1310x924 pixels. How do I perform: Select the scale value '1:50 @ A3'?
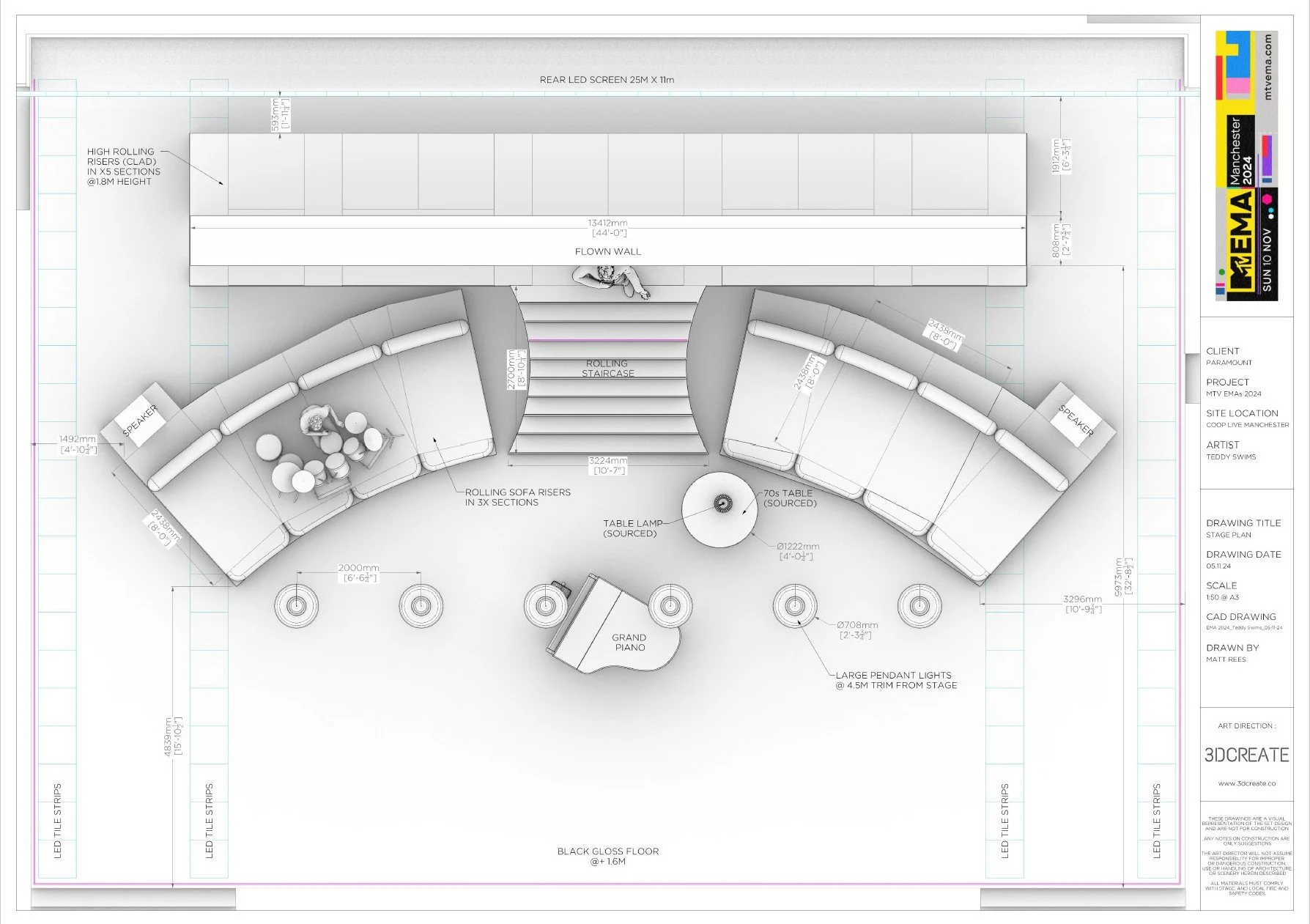[x=1222, y=597]
